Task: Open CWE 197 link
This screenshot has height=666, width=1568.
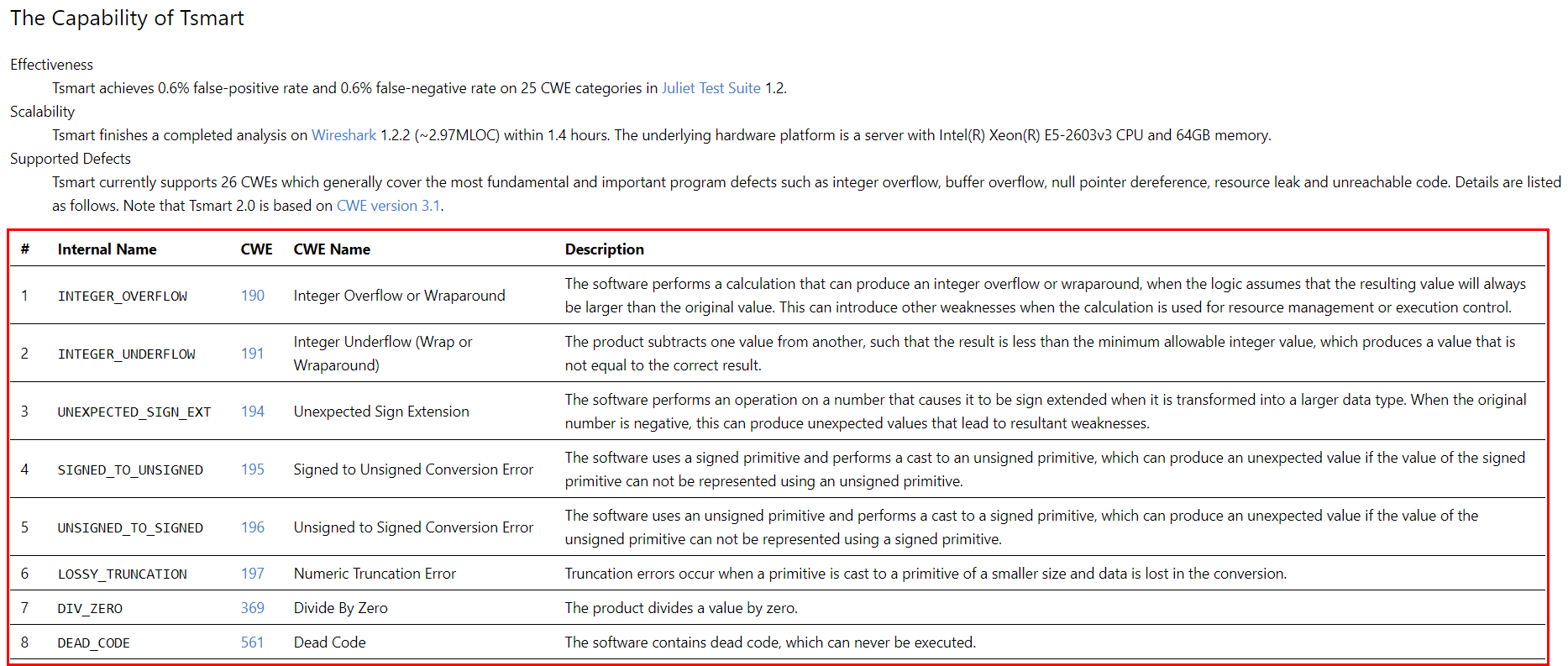Action: (253, 574)
